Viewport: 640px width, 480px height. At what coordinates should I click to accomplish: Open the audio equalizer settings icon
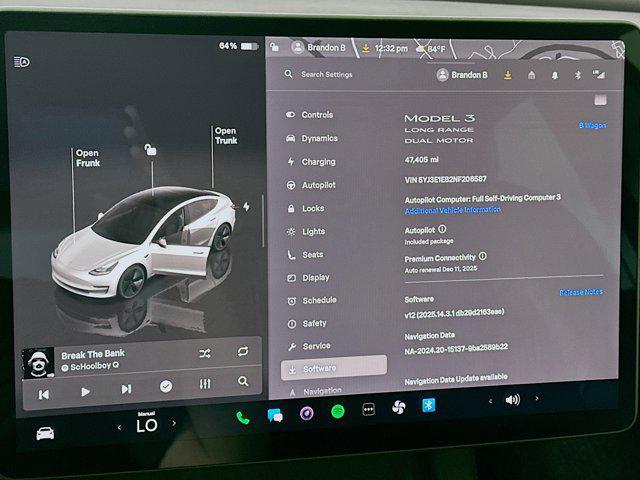click(205, 384)
